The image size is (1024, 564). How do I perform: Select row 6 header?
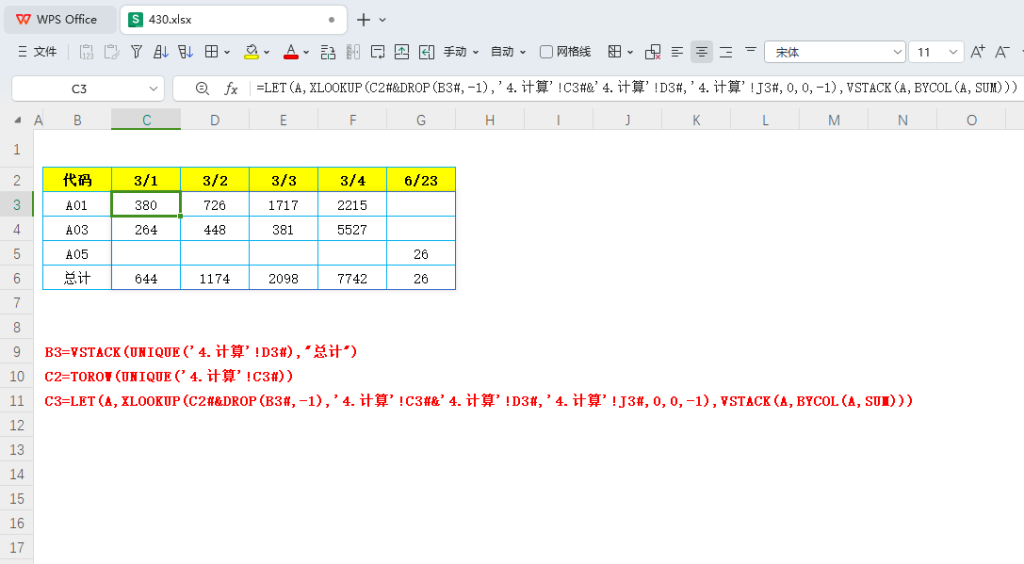coord(16,278)
